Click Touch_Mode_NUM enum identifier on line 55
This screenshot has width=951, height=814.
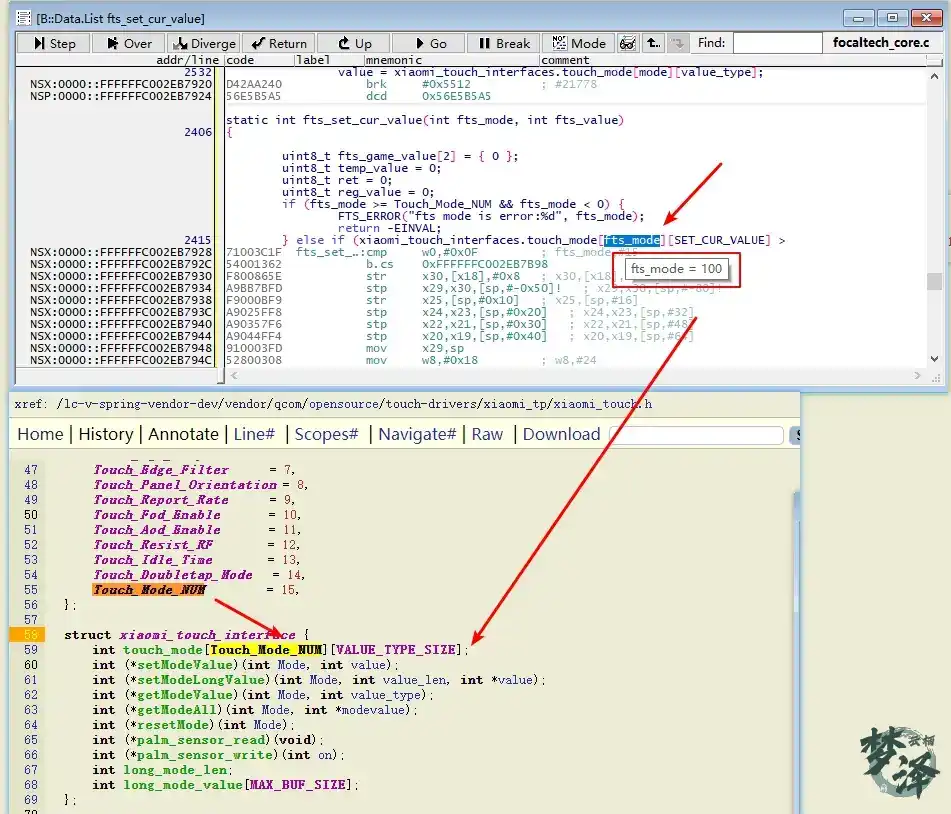(149, 590)
